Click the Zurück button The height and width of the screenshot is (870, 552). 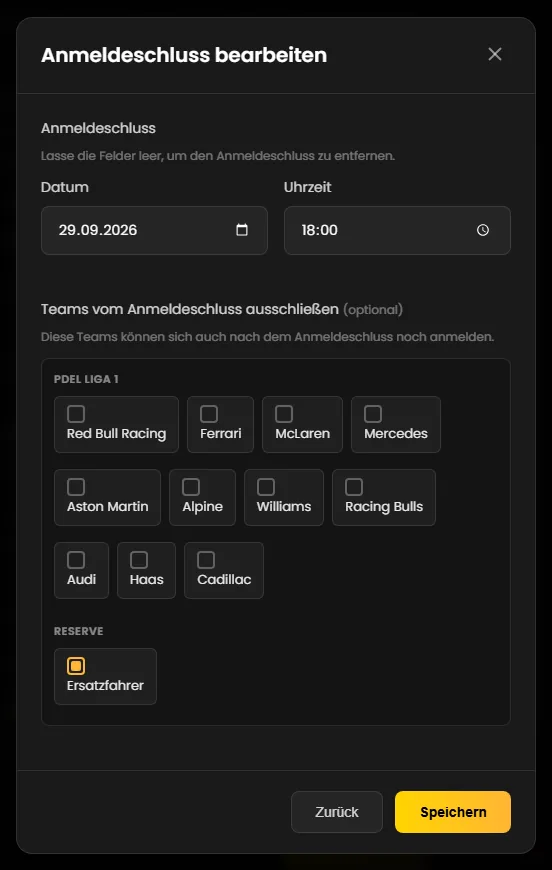337,812
